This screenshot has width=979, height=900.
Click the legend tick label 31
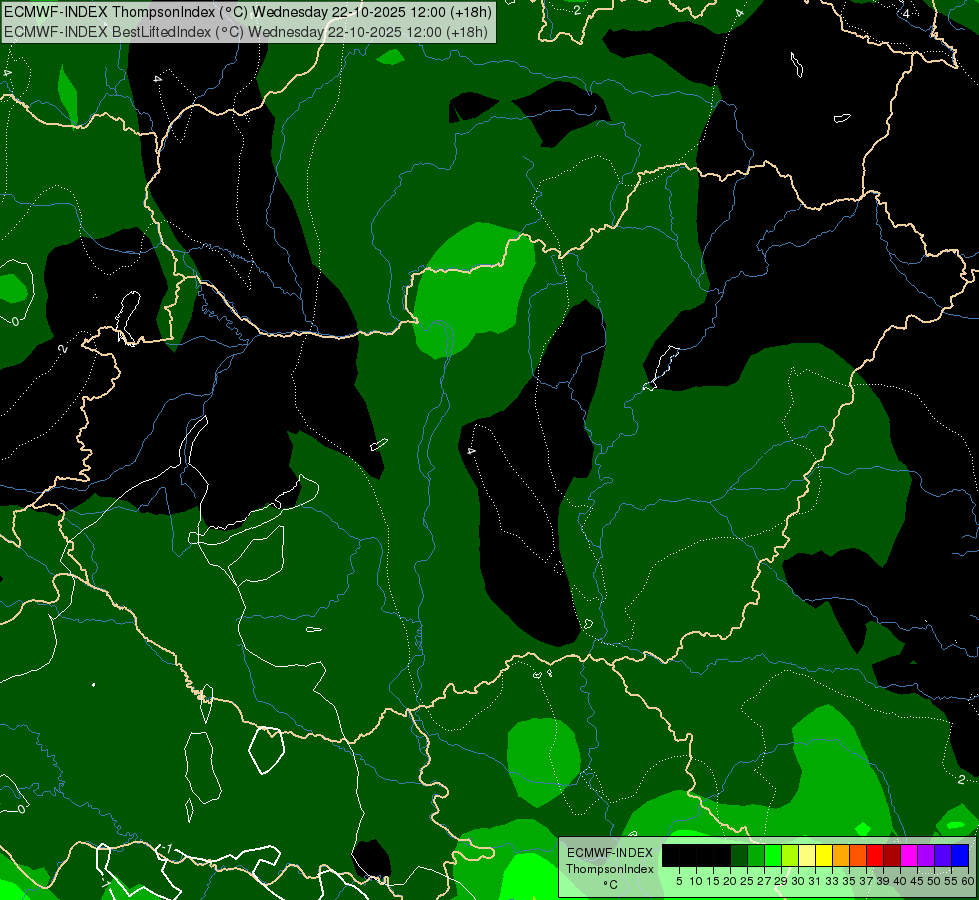(x=815, y=881)
